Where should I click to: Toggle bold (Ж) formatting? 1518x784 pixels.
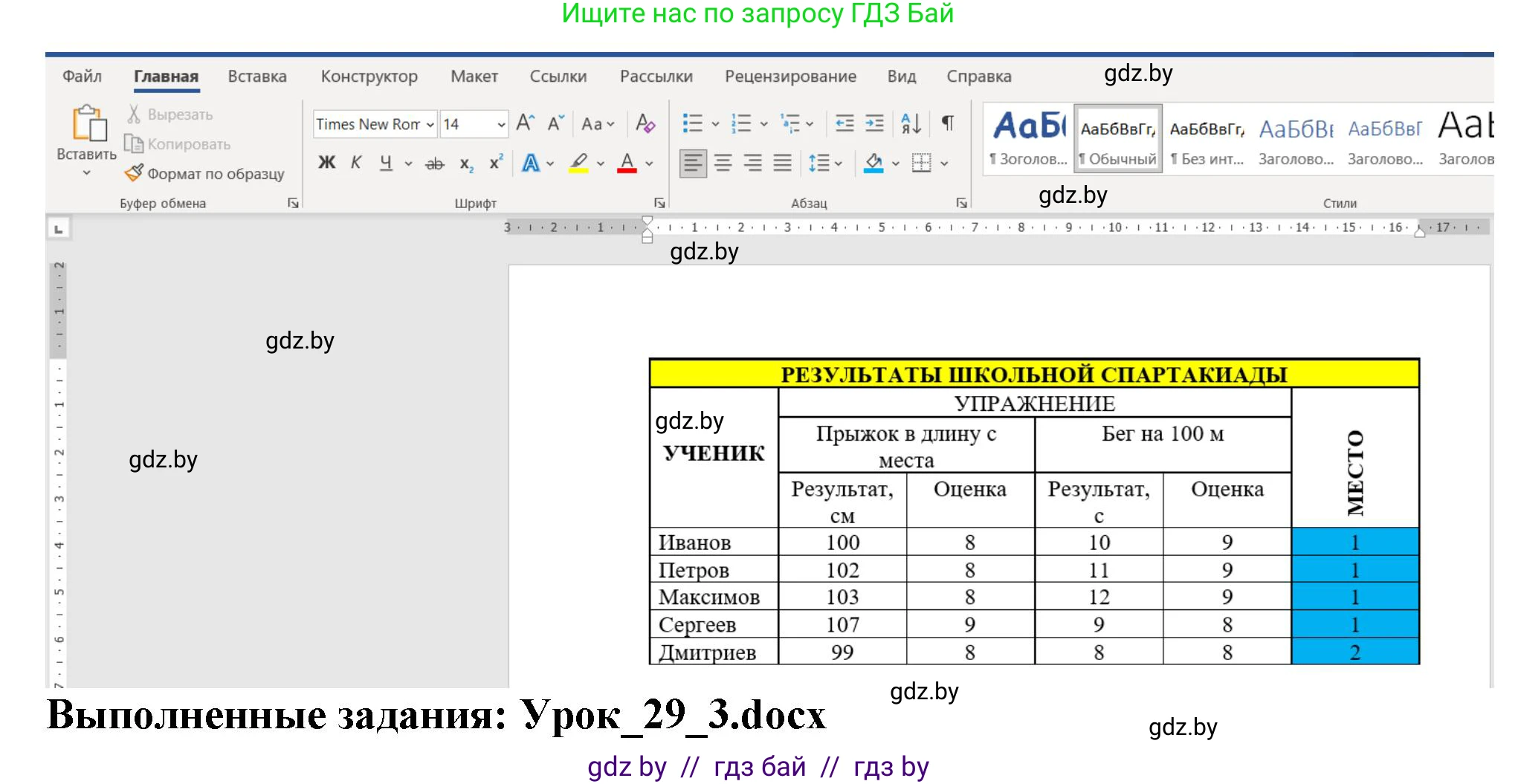click(326, 163)
